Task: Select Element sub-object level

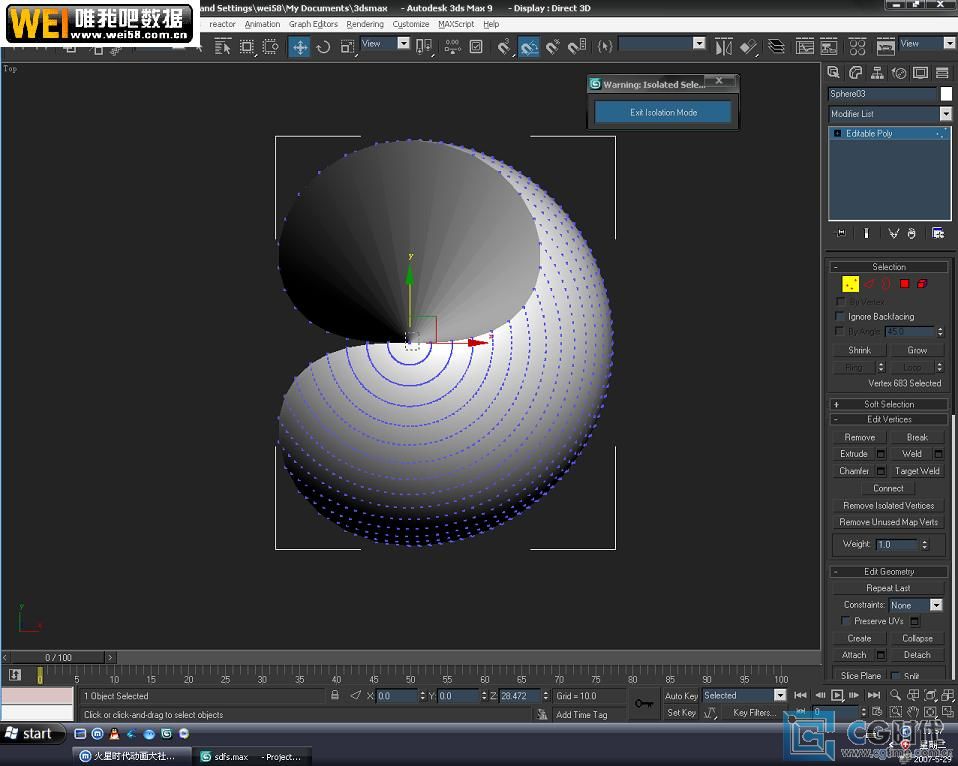Action: (x=922, y=283)
